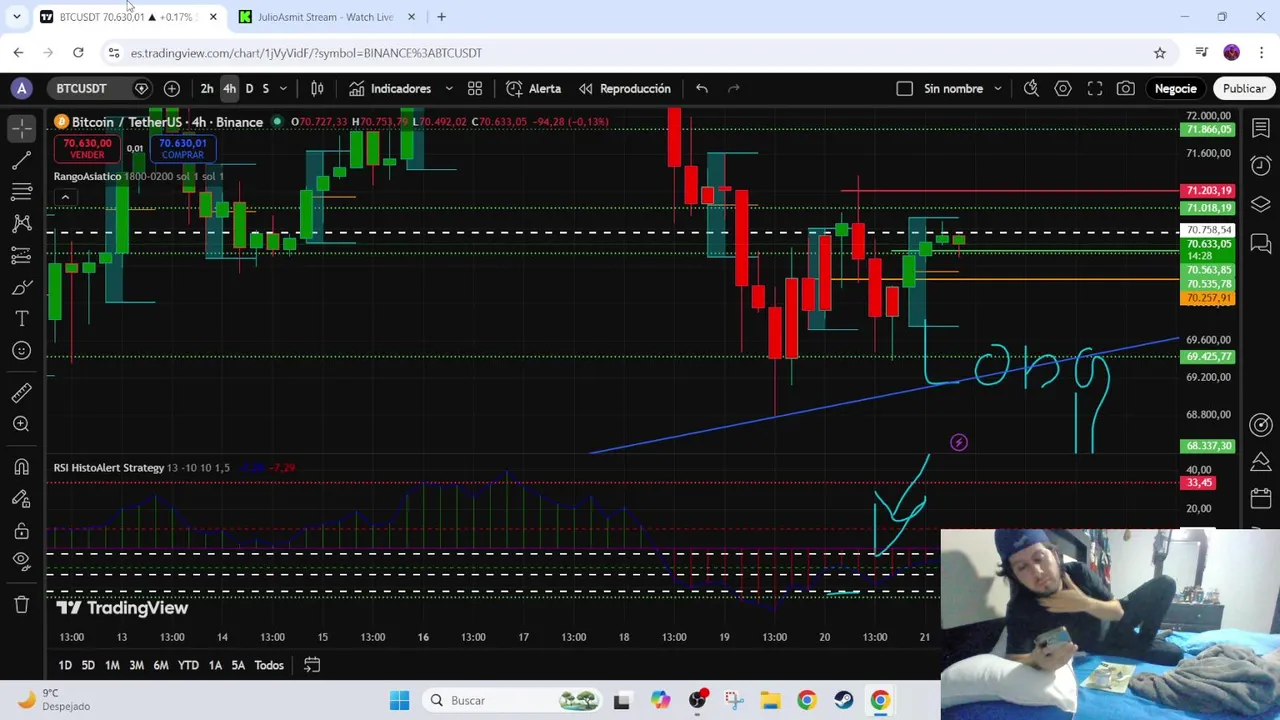
Task: Toggle stay in drawing mode
Action: point(22,499)
